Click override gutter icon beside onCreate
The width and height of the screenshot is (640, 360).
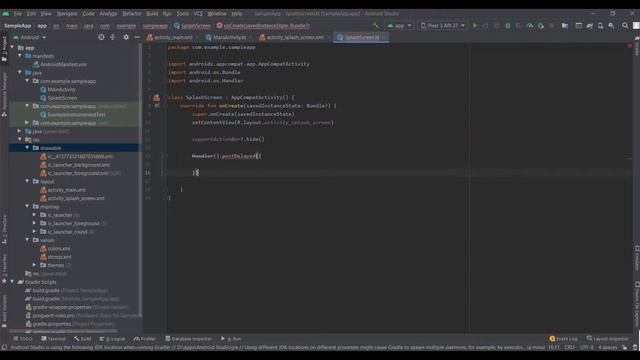pyautogui.click(x=157, y=106)
